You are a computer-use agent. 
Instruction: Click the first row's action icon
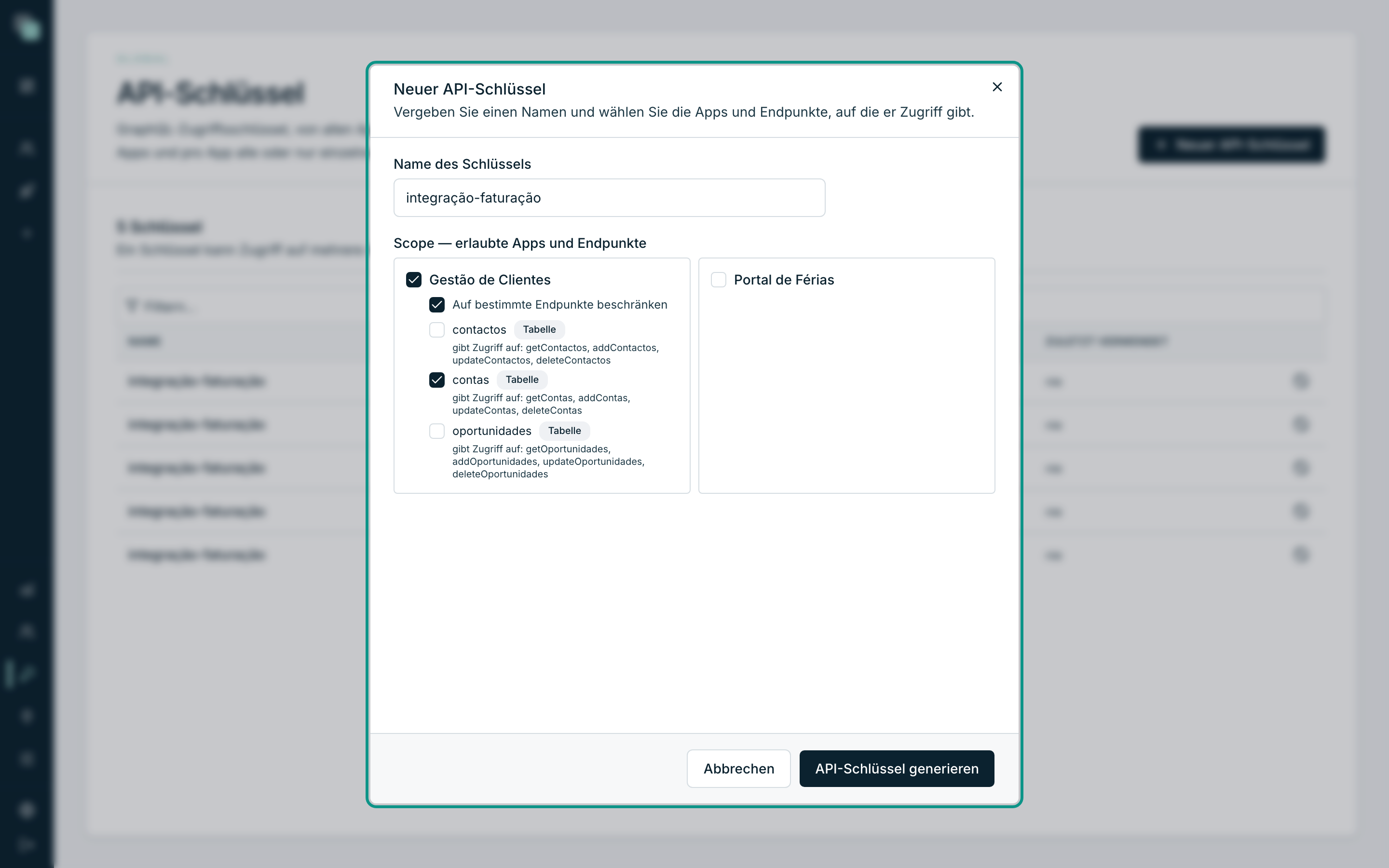(1301, 380)
